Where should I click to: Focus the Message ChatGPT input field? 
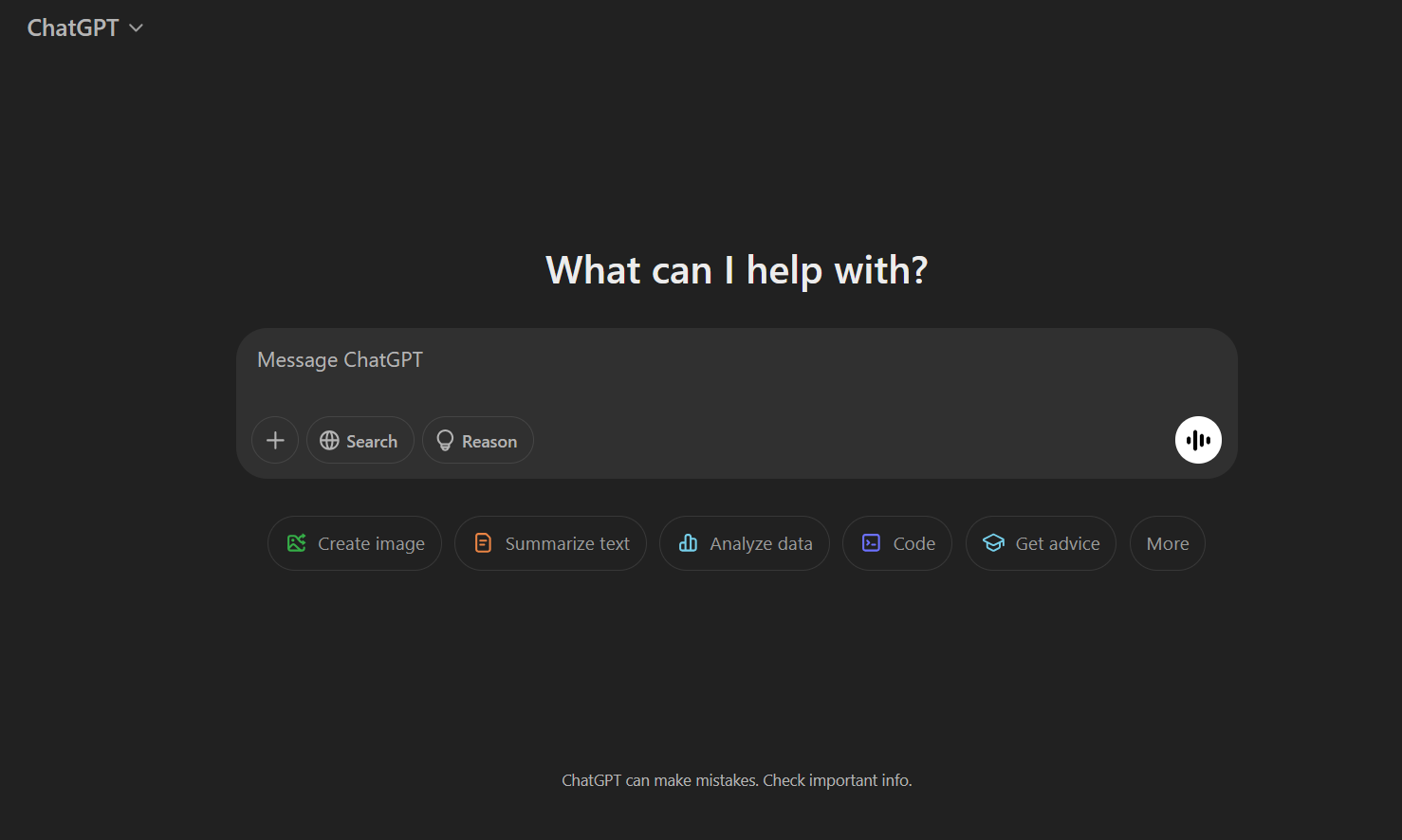pyautogui.click(x=736, y=361)
